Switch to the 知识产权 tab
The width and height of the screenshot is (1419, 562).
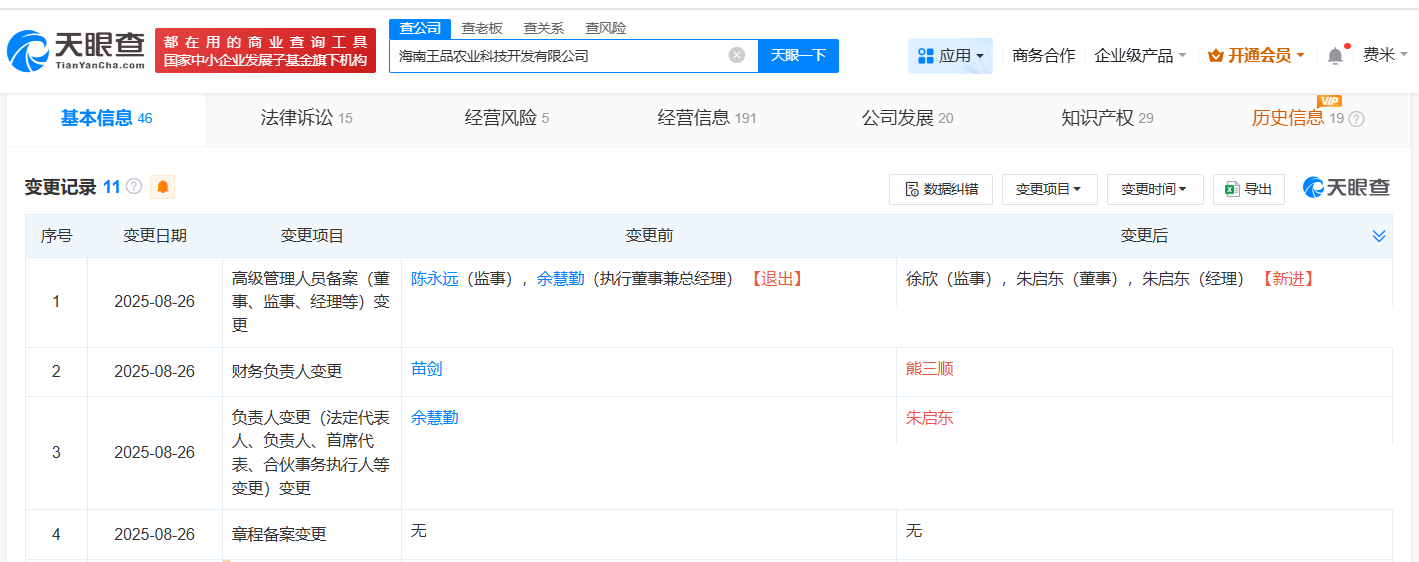pos(1106,118)
